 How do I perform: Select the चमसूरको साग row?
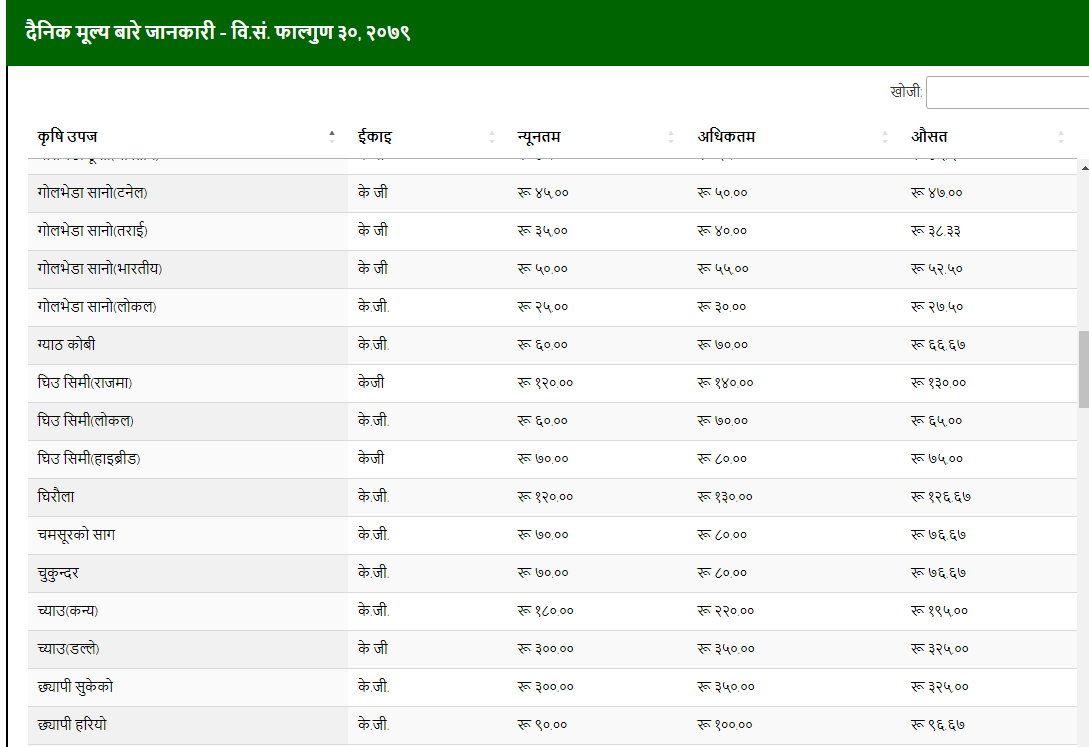click(x=76, y=535)
